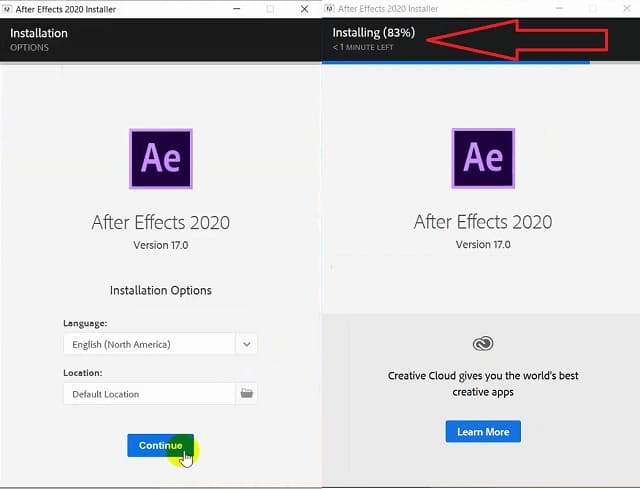
Task: Minimize the left After Effects installer window
Action: (x=236, y=9)
